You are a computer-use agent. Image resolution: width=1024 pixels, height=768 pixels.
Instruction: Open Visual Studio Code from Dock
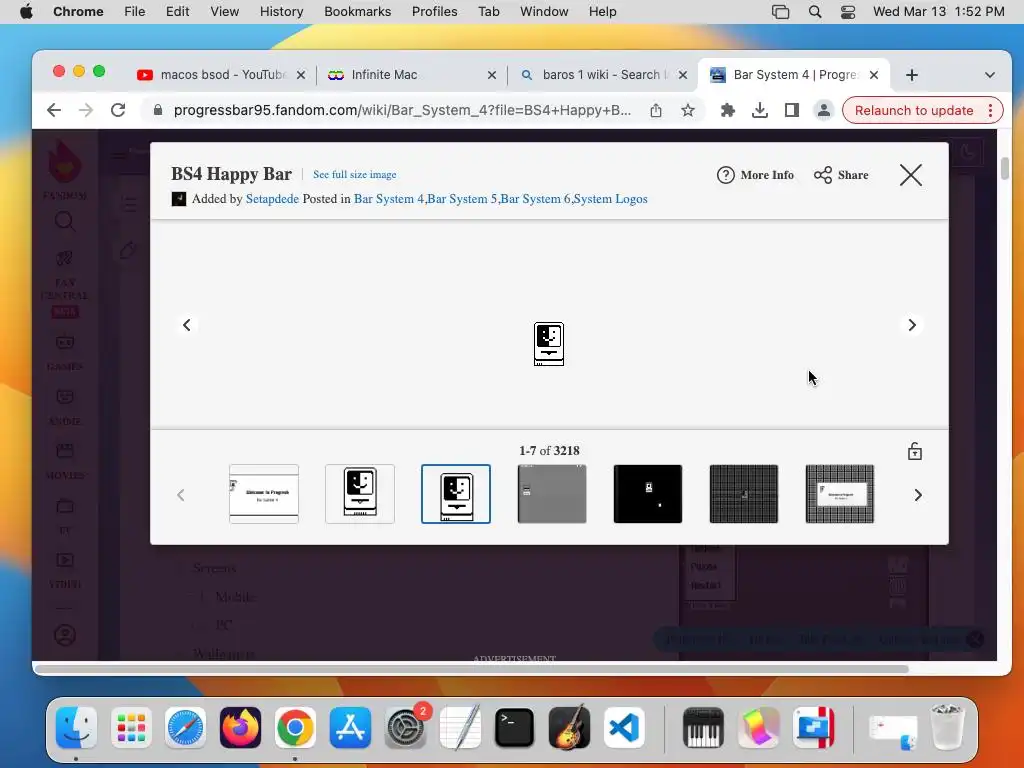point(624,727)
